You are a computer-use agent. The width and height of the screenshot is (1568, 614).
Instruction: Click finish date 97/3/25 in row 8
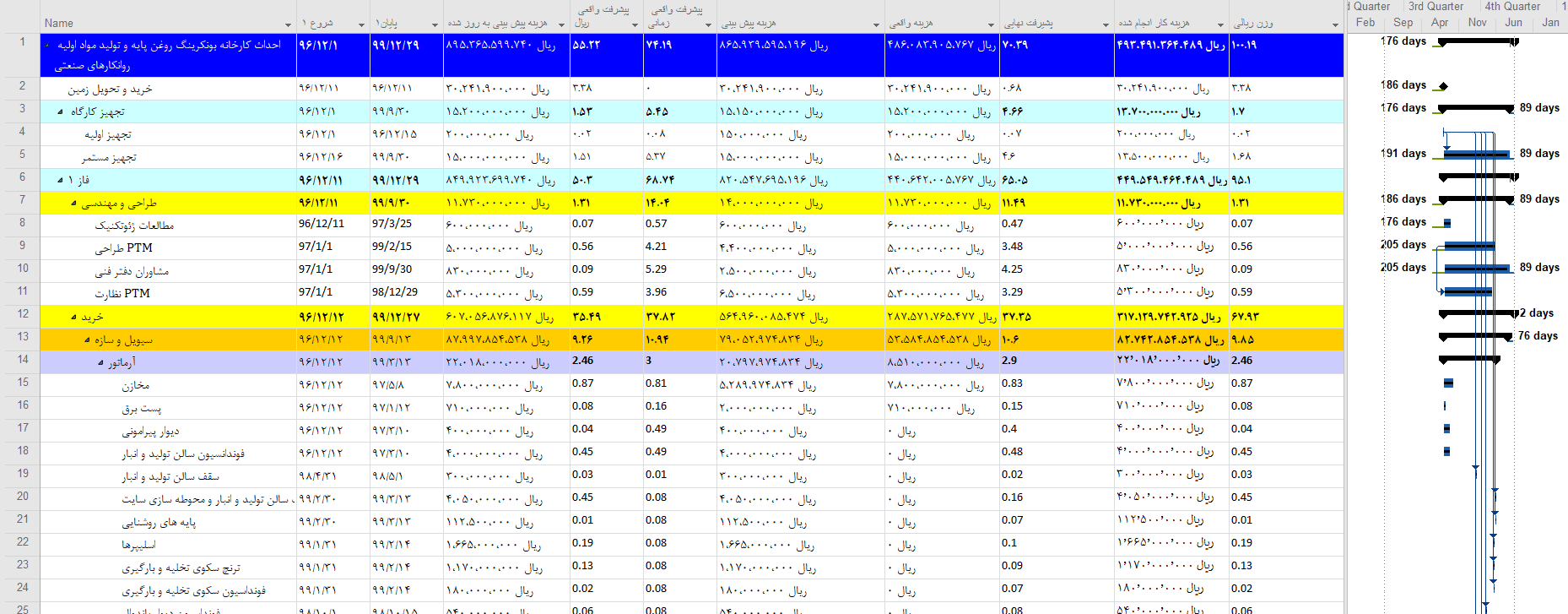click(392, 224)
